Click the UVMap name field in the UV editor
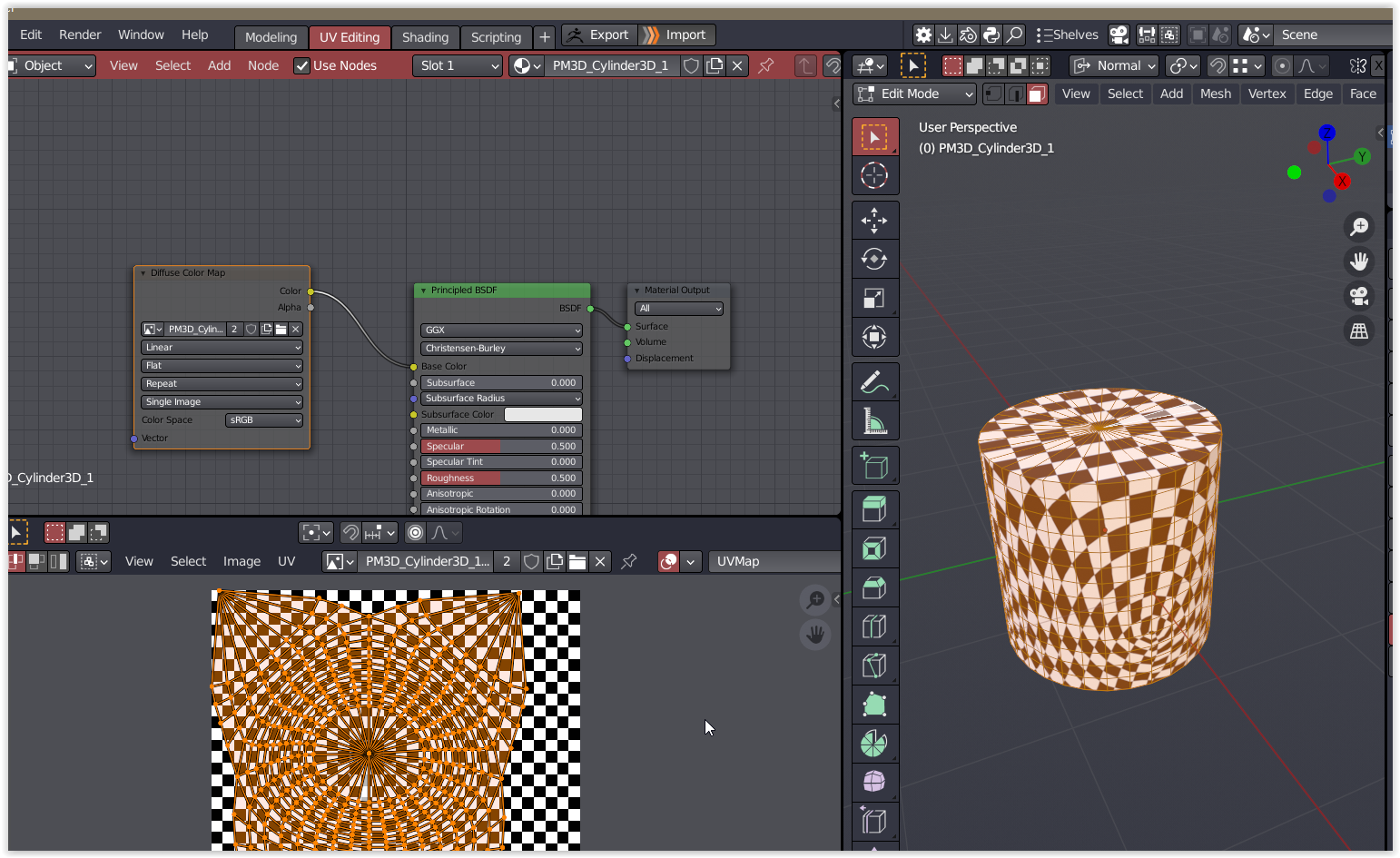The image size is (1400, 858). click(x=774, y=561)
